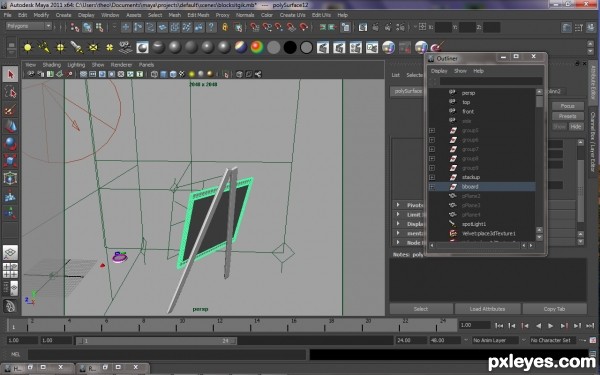Click the snap to curve magnet icon
Screen dimensions: 600x375
pyautogui.click(x=267, y=27)
